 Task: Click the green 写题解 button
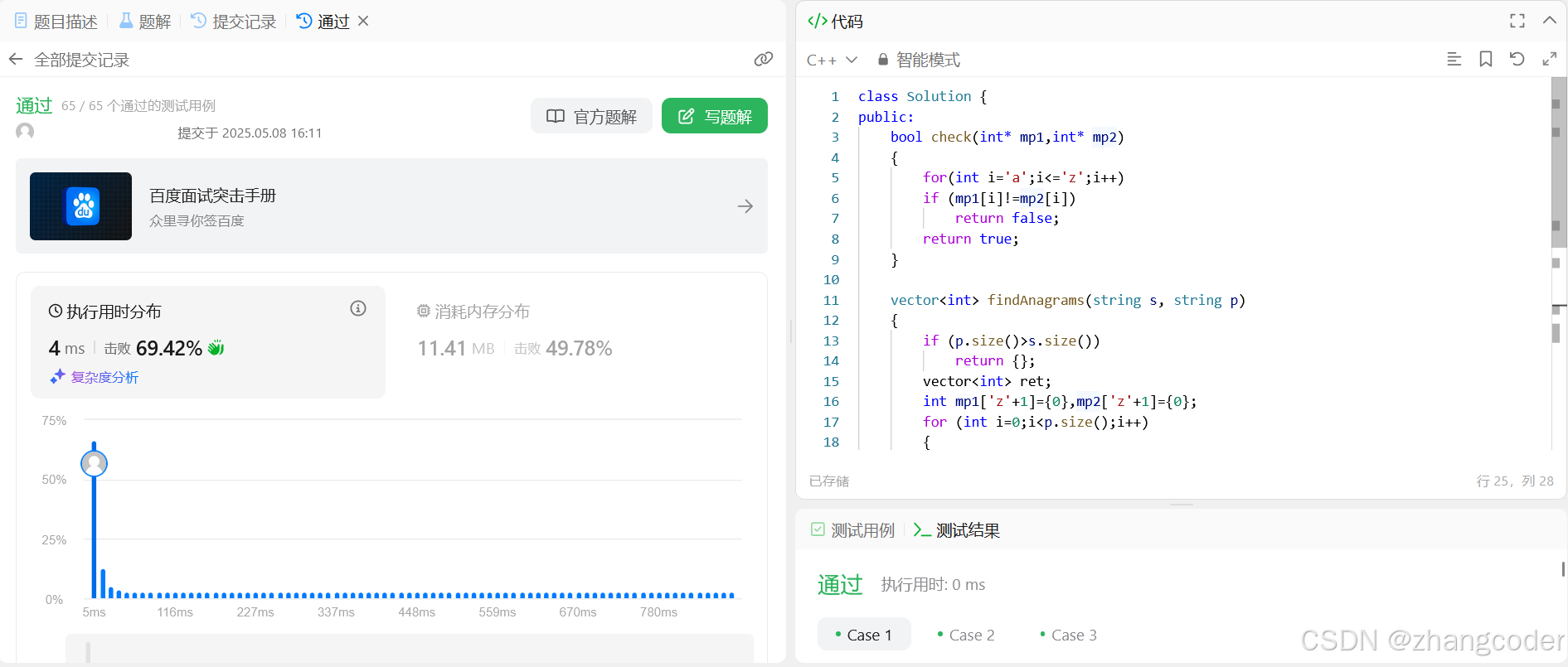[715, 116]
